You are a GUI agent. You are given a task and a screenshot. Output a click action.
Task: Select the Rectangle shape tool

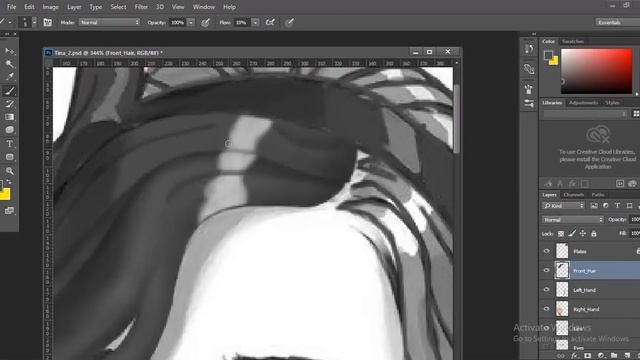(x=9, y=157)
